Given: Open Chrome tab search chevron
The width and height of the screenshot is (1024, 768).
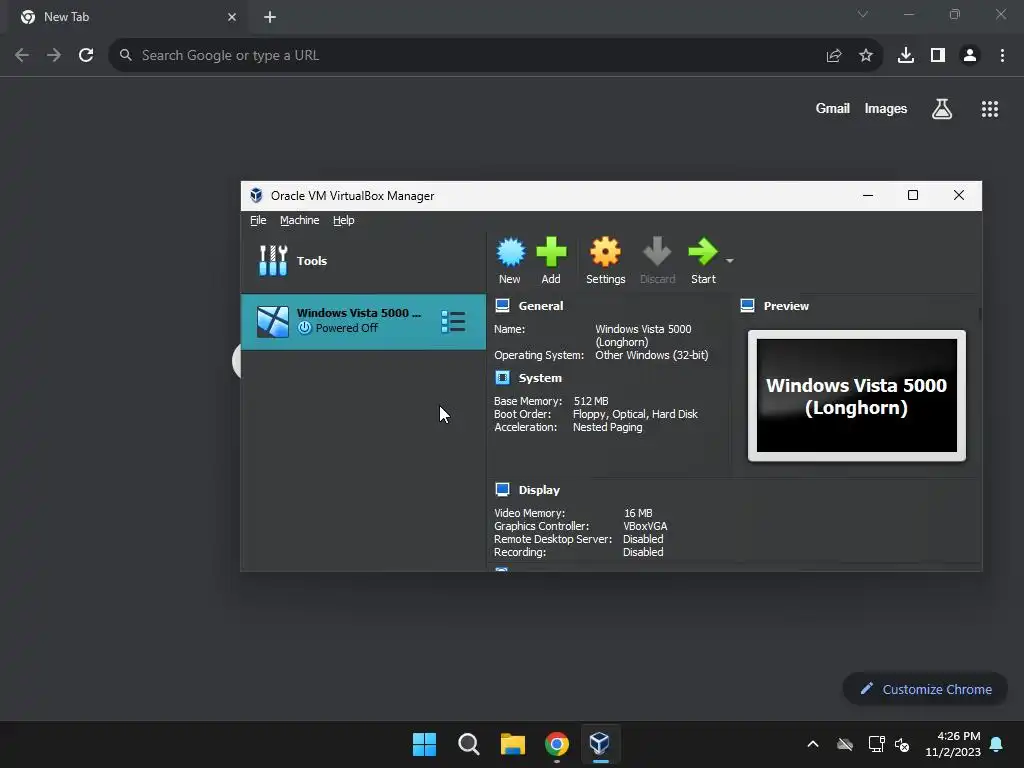Looking at the screenshot, I should (863, 14).
